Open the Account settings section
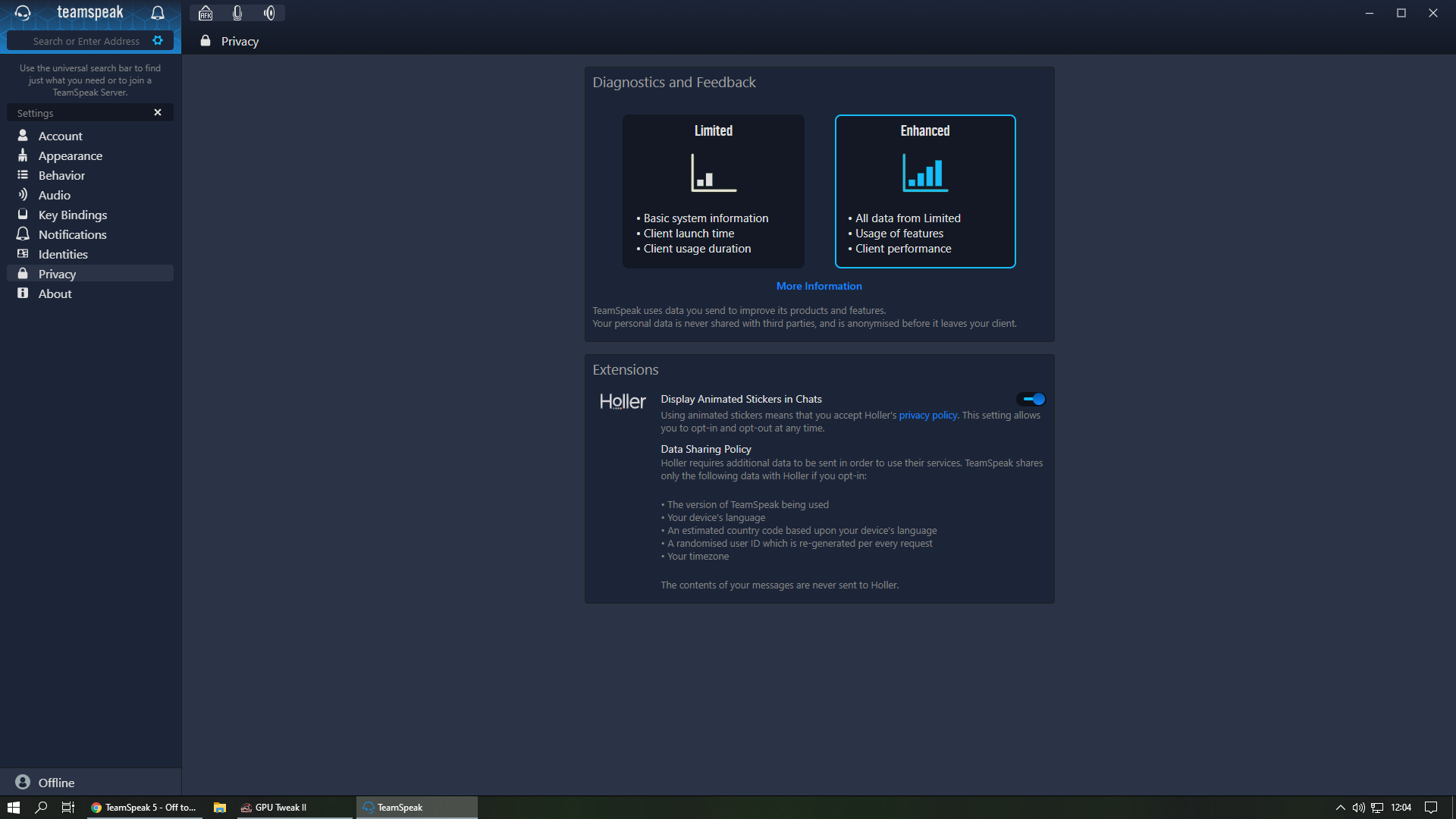The height and width of the screenshot is (819, 1456). coord(61,136)
